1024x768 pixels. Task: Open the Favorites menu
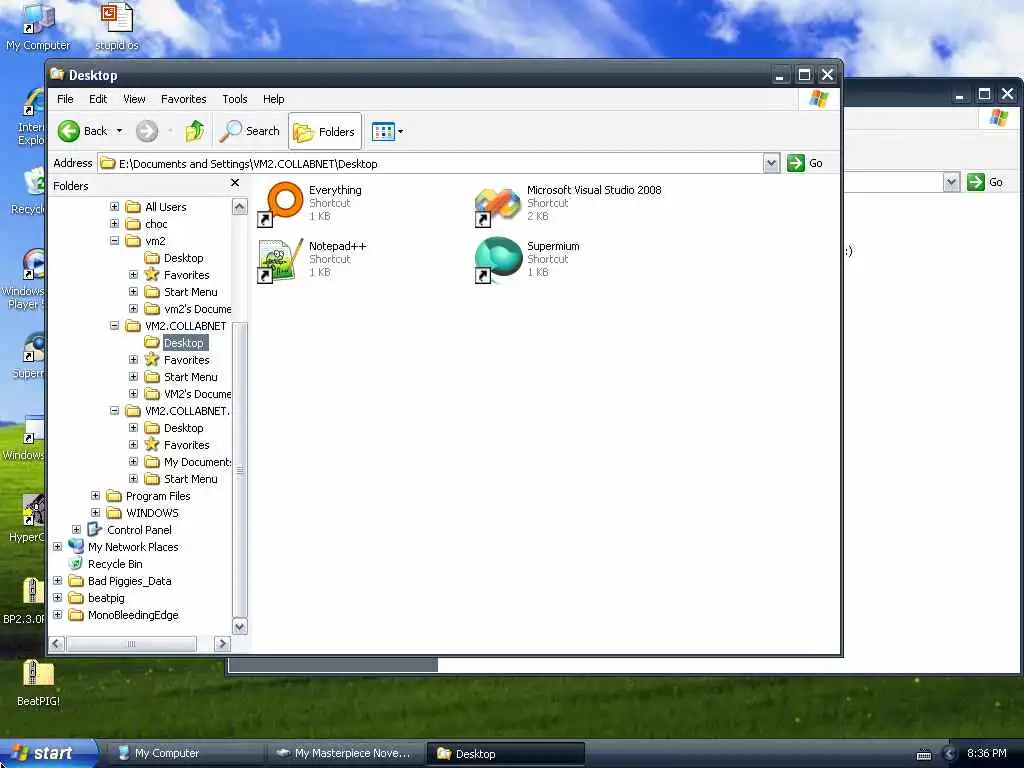click(x=184, y=99)
